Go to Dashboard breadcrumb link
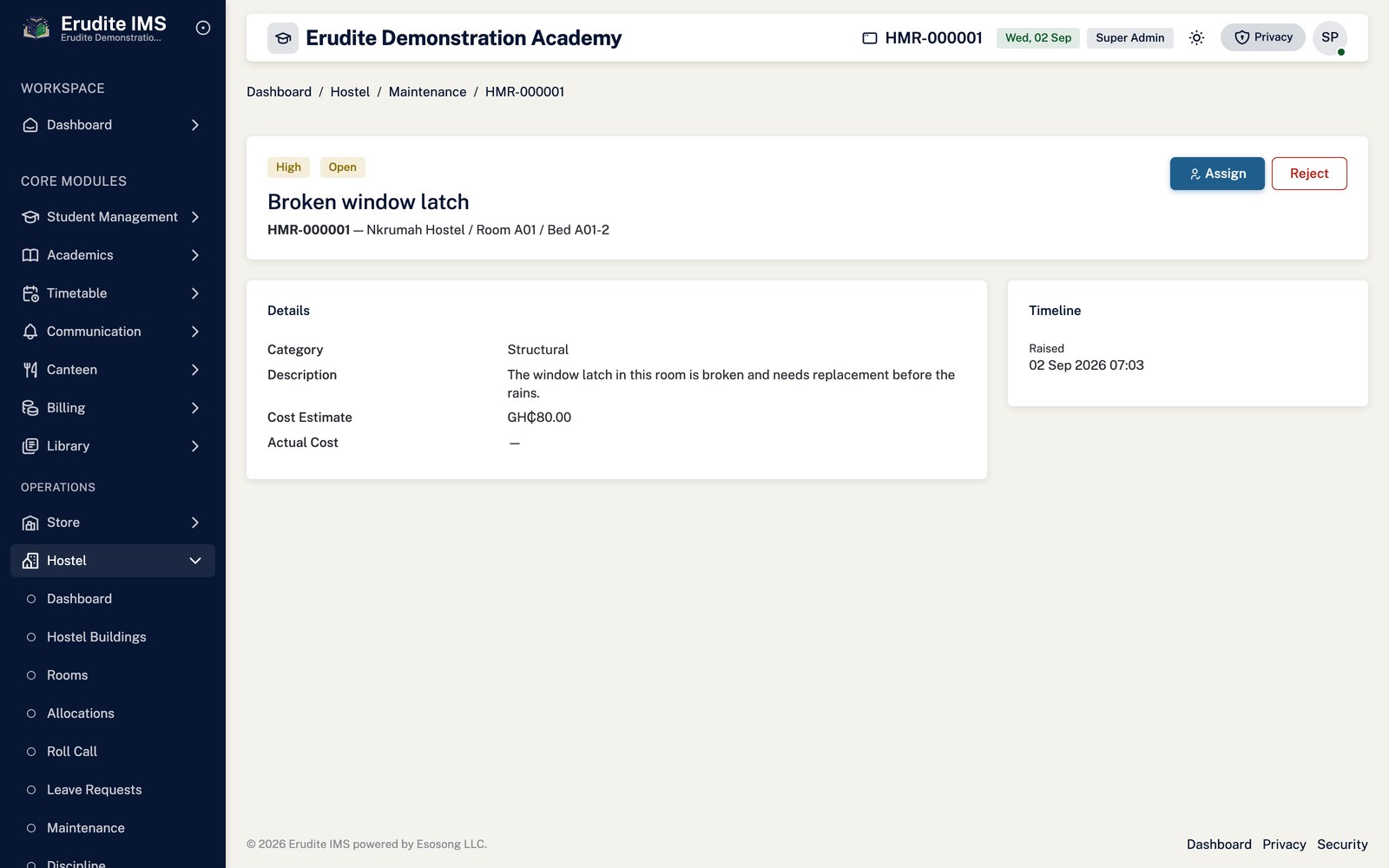The height and width of the screenshot is (868, 1389). pos(279,92)
